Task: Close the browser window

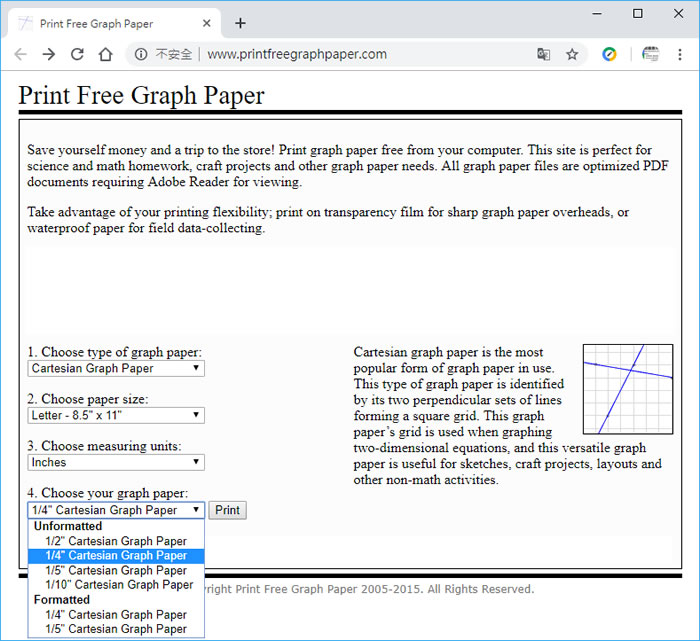Action: click(678, 14)
